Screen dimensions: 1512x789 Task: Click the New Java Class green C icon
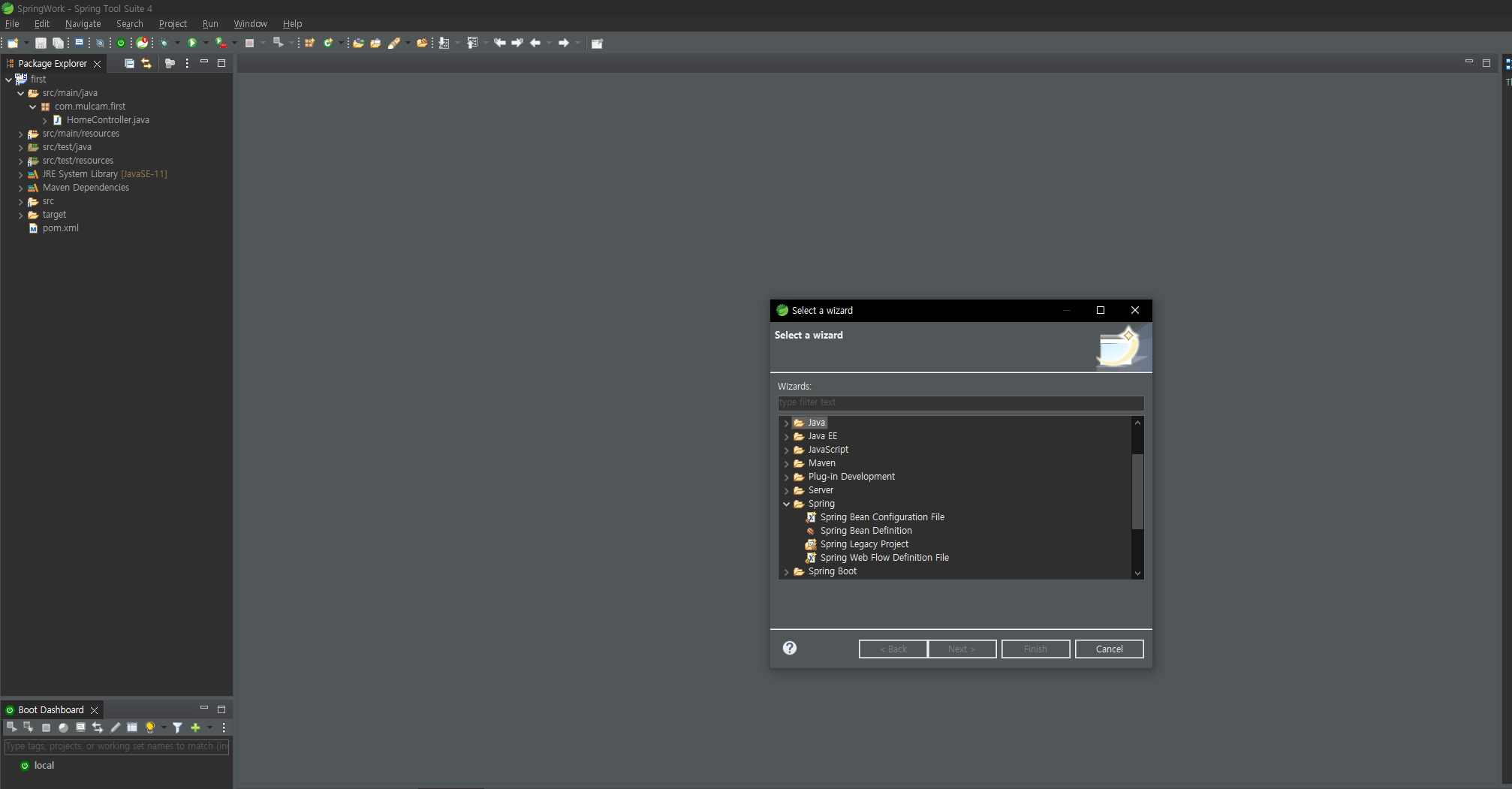pos(328,43)
